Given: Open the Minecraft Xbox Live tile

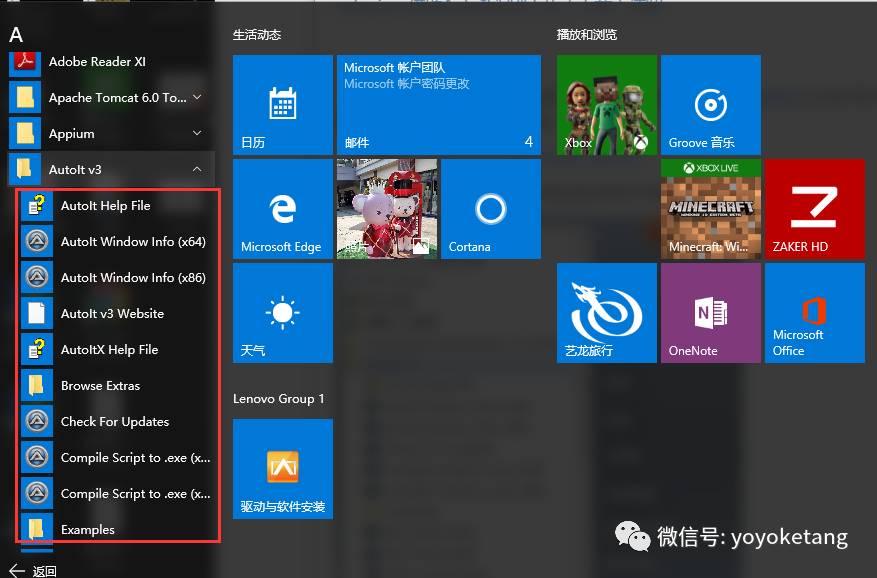Looking at the screenshot, I should tap(710, 209).
